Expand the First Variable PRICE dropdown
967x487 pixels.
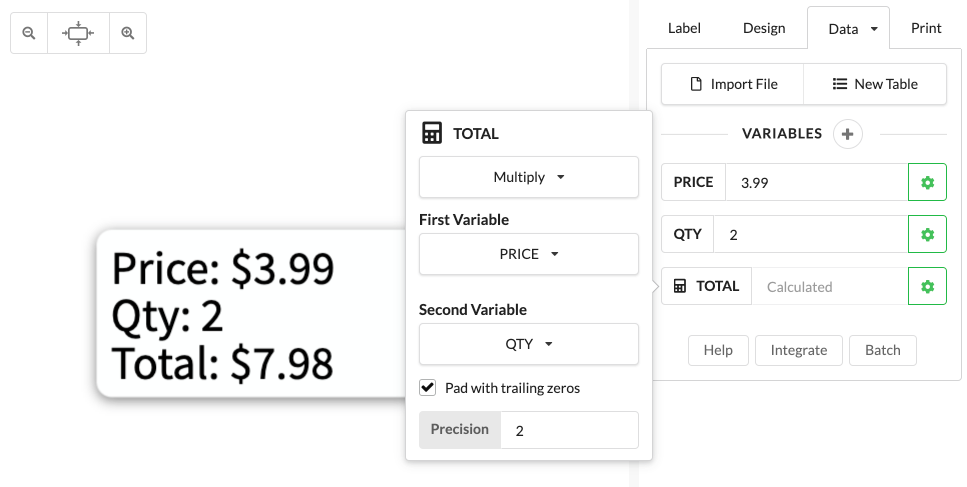point(528,254)
